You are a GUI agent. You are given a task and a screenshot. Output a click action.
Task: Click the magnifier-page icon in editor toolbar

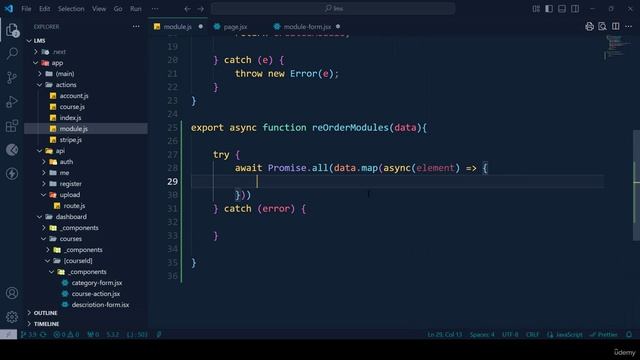(x=602, y=27)
